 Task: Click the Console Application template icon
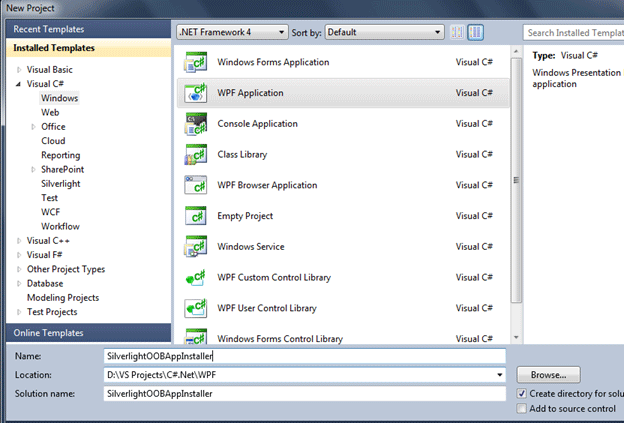195,124
